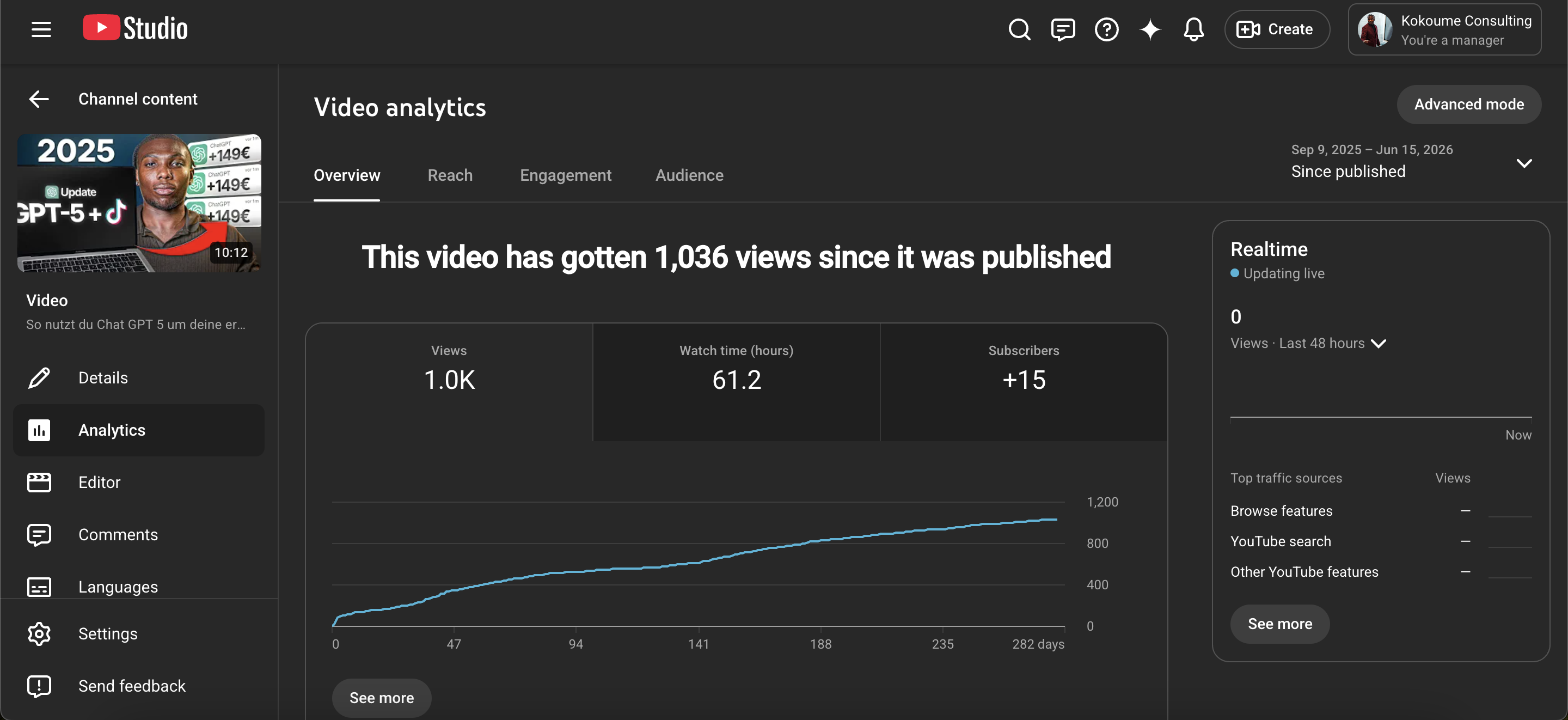The height and width of the screenshot is (720, 1568).
Task: Switch to the Engagement tab
Action: pos(566,175)
